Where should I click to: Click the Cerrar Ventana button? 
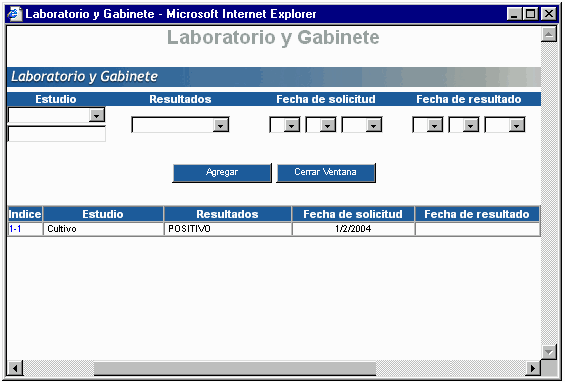pos(326,173)
